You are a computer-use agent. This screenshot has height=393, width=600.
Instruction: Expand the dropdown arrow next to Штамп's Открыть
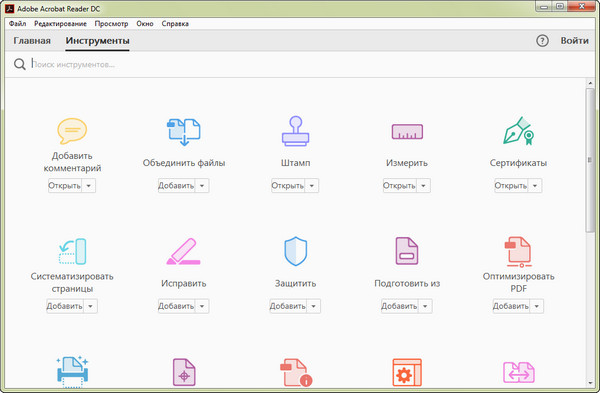(311, 186)
